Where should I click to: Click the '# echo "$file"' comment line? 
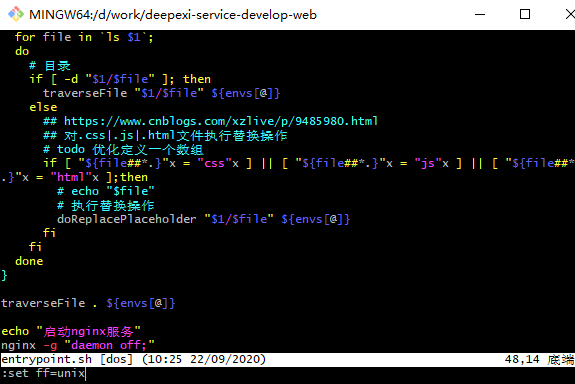[106, 191]
